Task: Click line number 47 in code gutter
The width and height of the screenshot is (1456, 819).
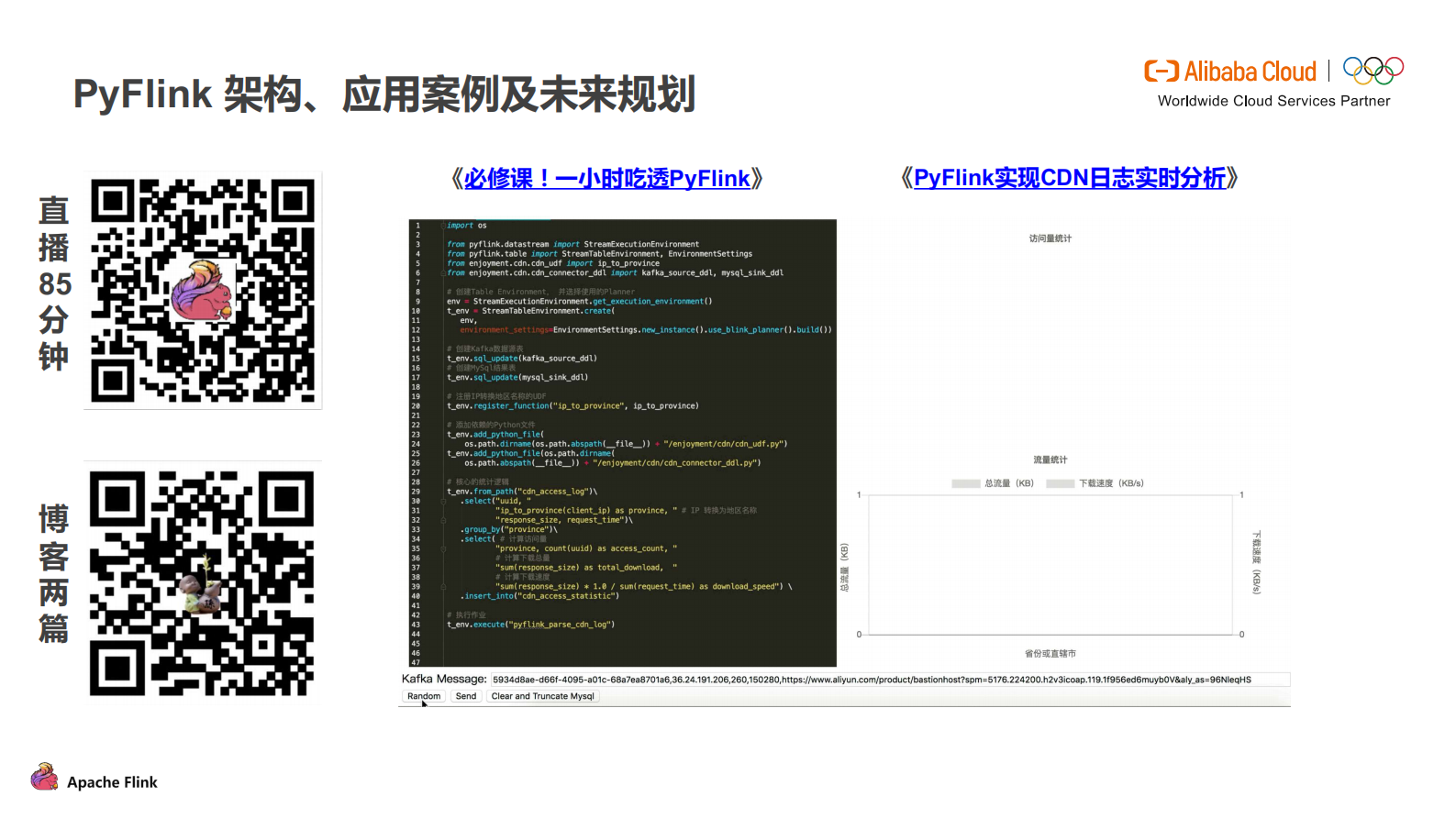Action: point(416,662)
